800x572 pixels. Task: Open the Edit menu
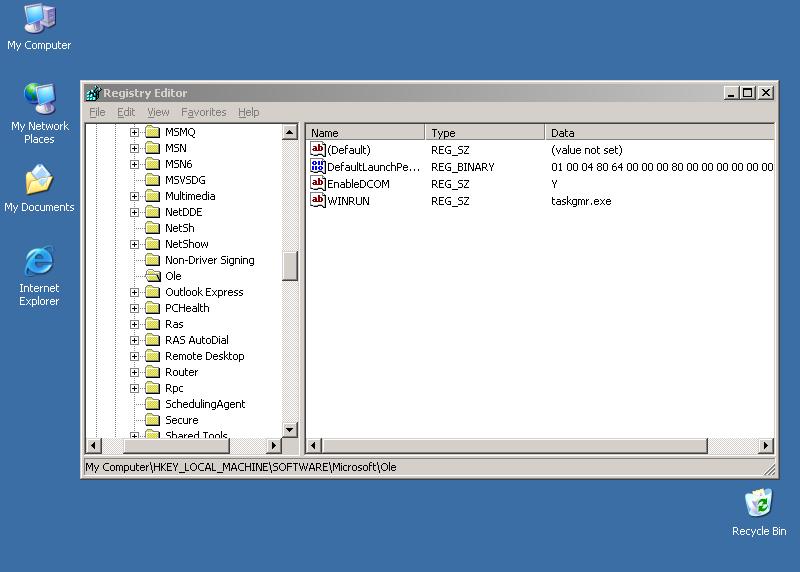coord(126,112)
